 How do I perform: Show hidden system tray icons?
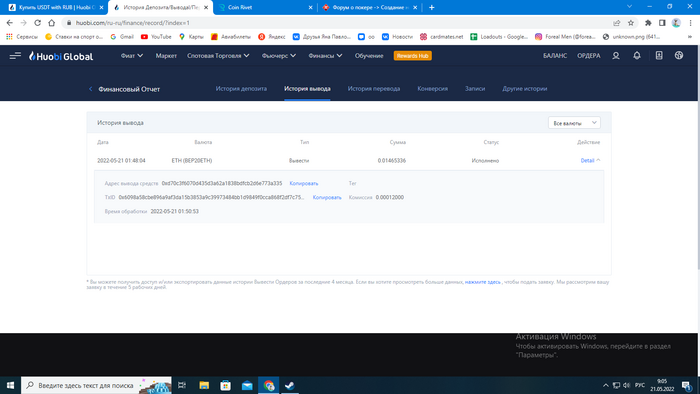pyautogui.click(x=605, y=385)
